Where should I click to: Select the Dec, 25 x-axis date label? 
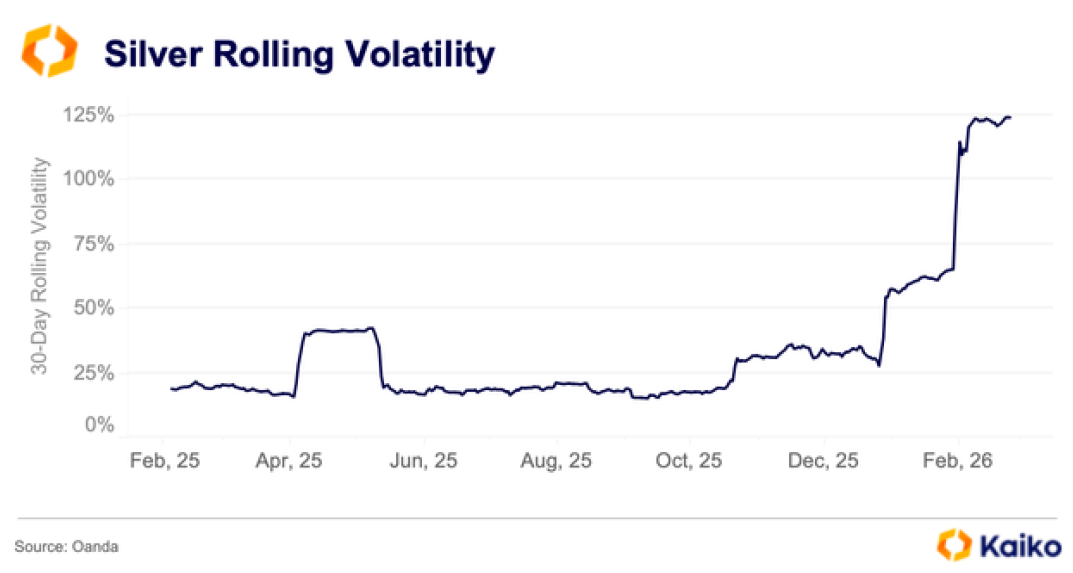(824, 462)
